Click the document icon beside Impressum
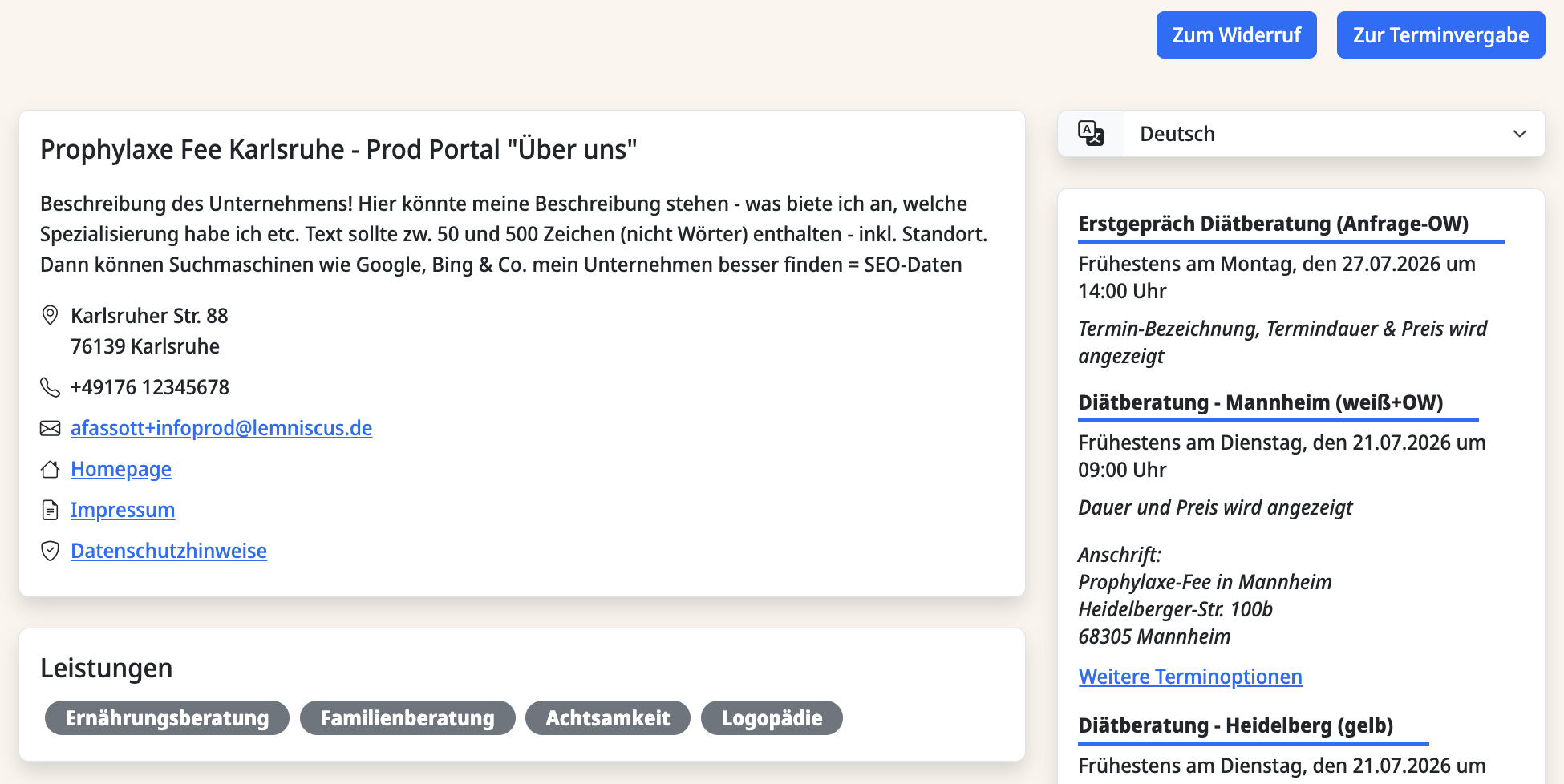 click(50, 510)
